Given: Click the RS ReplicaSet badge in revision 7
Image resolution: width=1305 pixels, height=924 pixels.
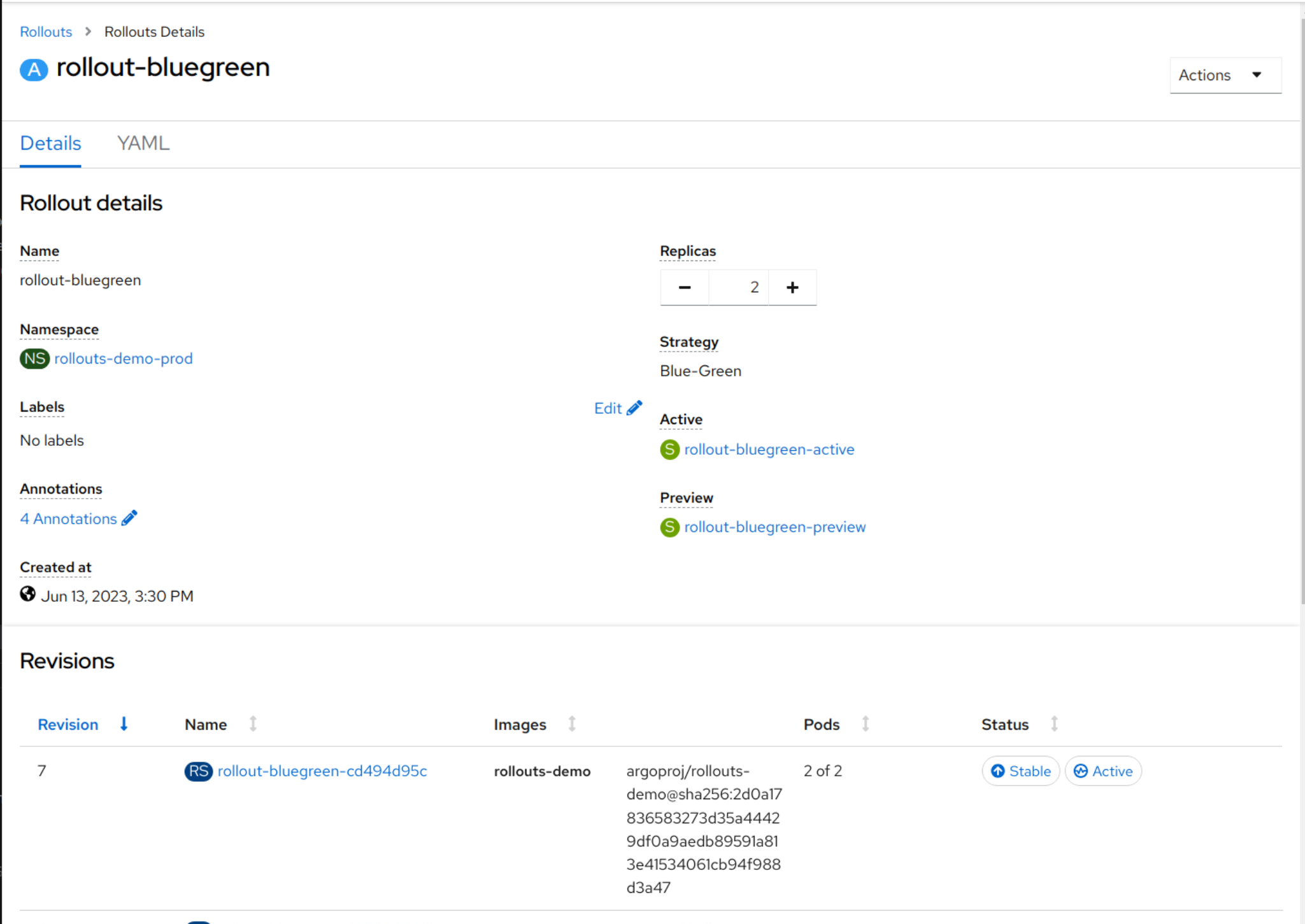Looking at the screenshot, I should click(198, 771).
